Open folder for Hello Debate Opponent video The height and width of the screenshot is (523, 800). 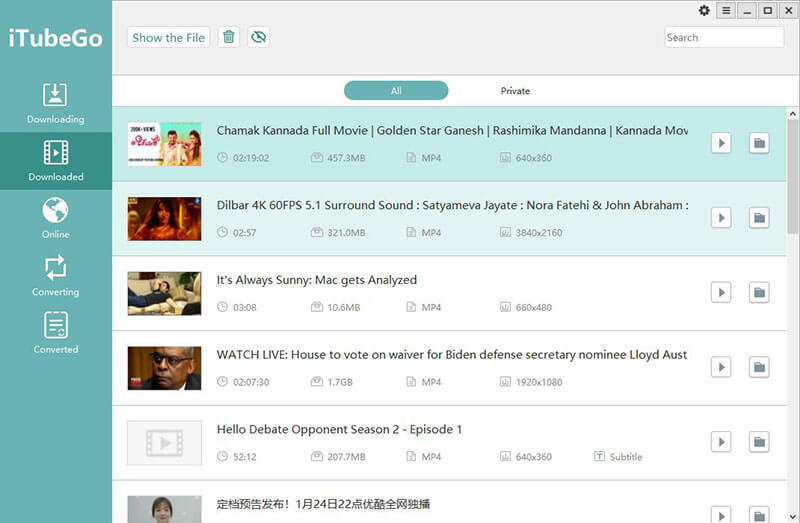[759, 442]
